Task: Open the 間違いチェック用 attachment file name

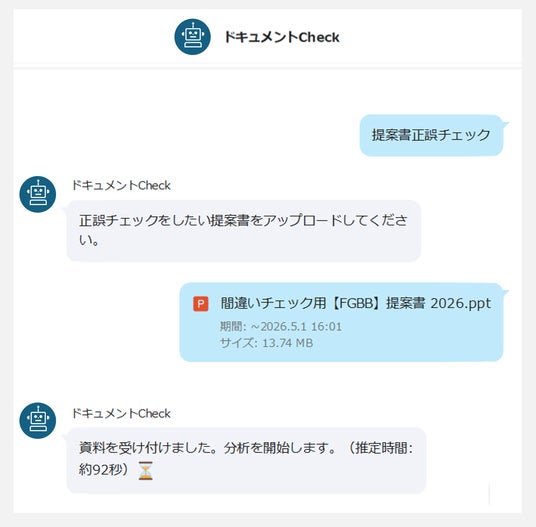Action: pyautogui.click(x=356, y=303)
